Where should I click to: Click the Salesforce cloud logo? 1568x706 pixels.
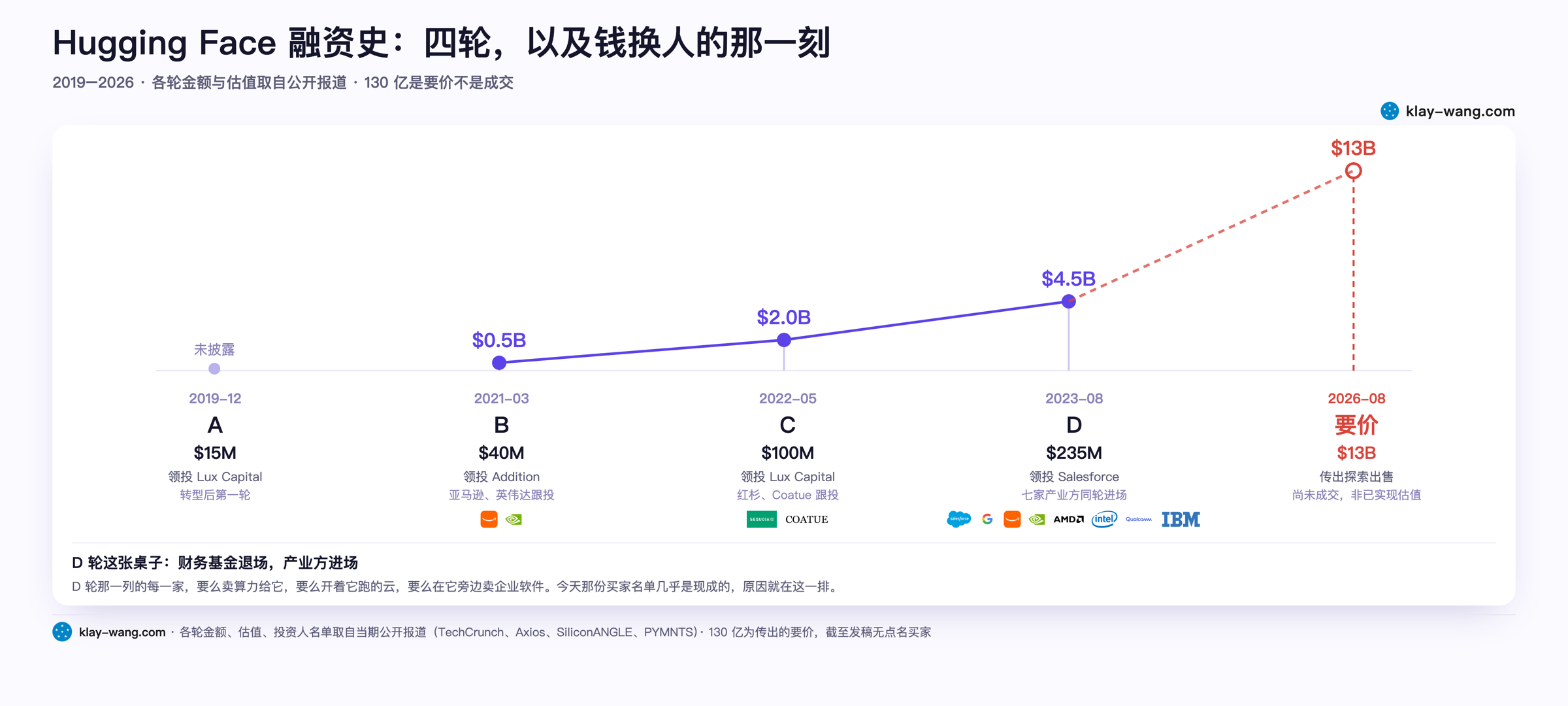[958, 519]
